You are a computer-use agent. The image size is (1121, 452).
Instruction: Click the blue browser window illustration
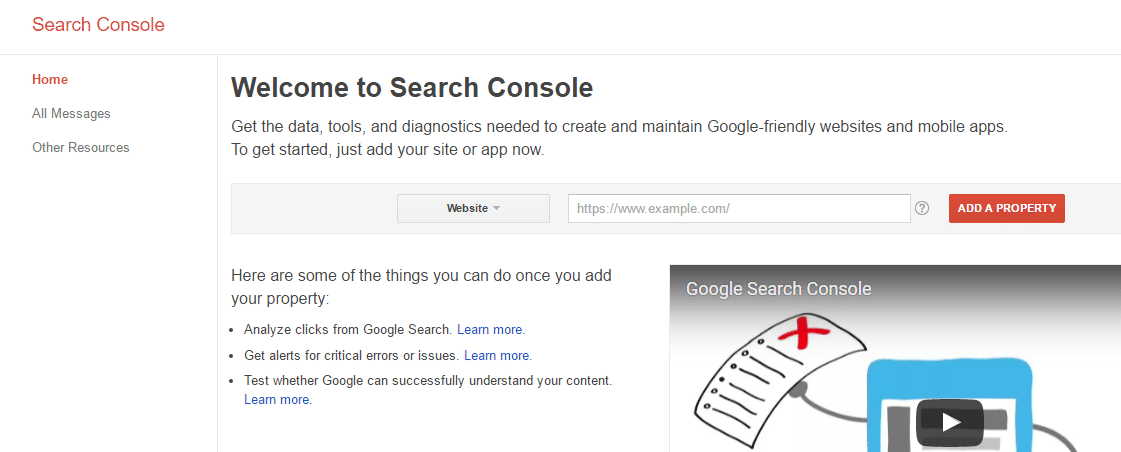[951, 405]
